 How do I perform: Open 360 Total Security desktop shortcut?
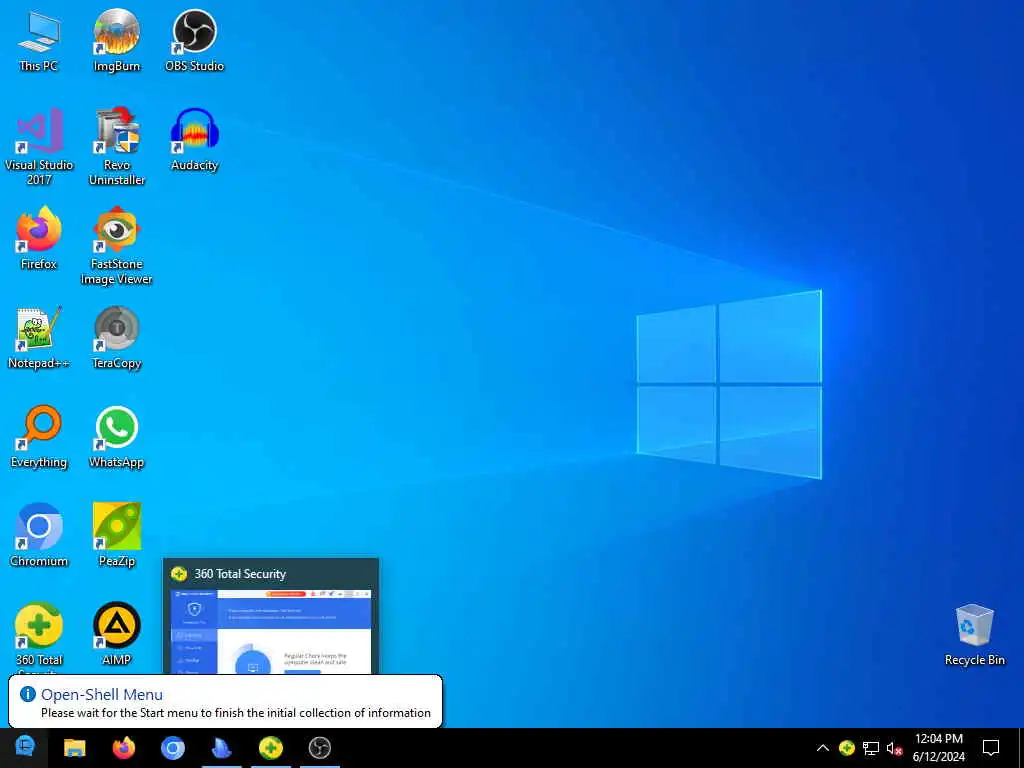[x=39, y=633]
